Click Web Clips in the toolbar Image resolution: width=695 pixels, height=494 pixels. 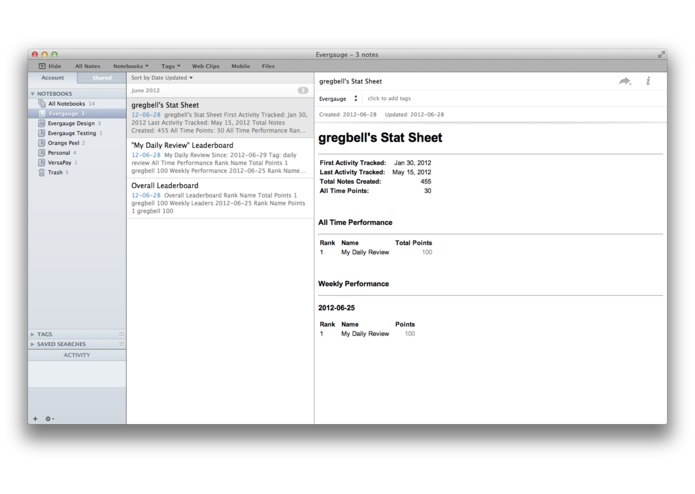tap(205, 66)
